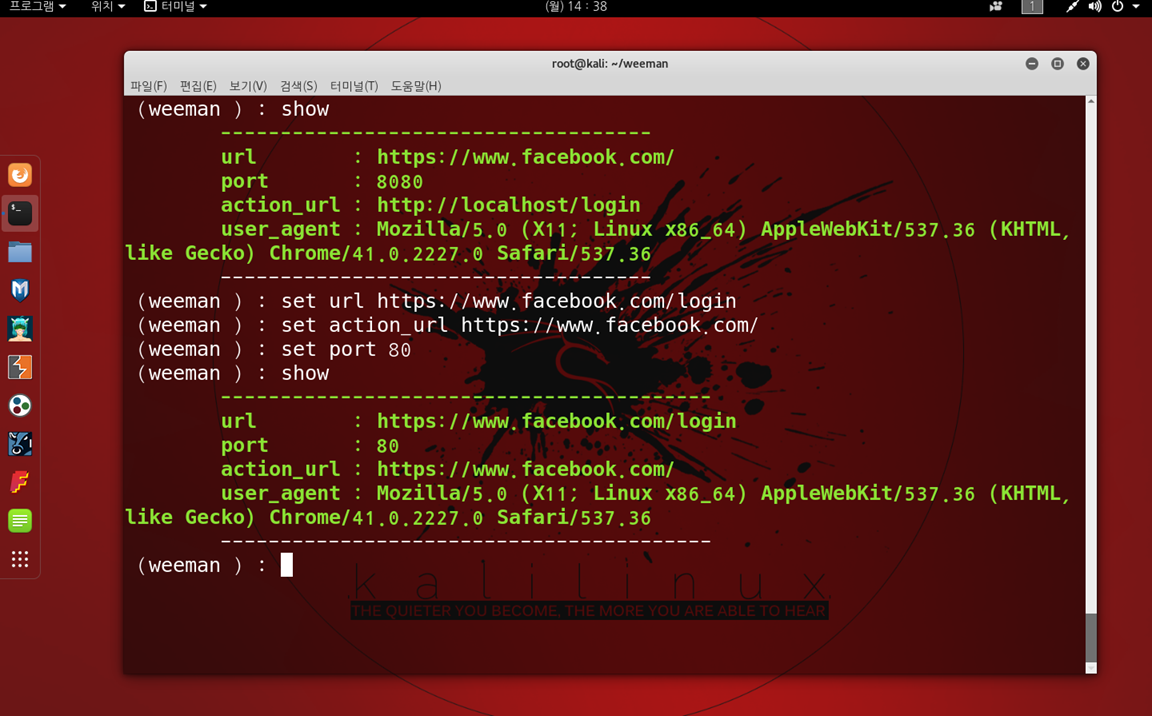Image resolution: width=1152 pixels, height=716 pixels.
Task: Click the screen recorder icon in top bar
Action: pyautogui.click(x=996, y=7)
